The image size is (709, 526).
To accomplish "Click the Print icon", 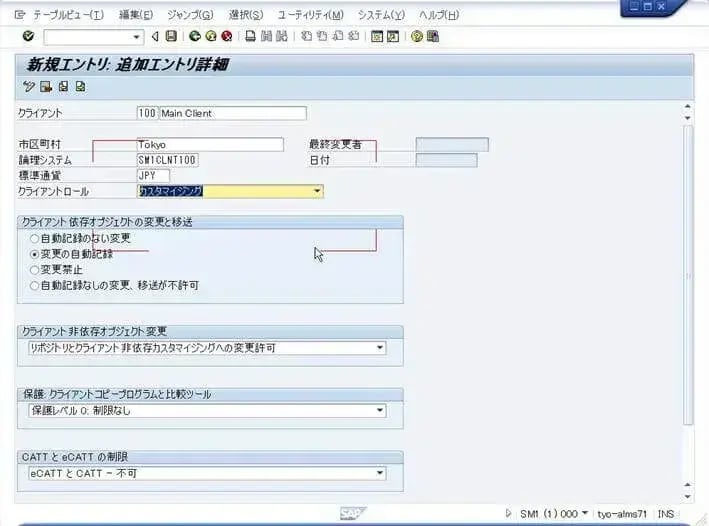I will [x=250, y=36].
